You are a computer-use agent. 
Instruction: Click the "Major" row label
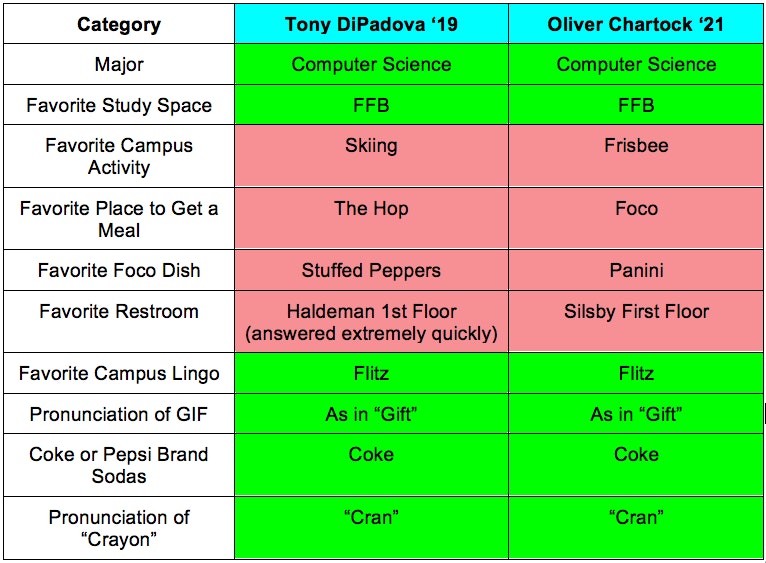[119, 64]
